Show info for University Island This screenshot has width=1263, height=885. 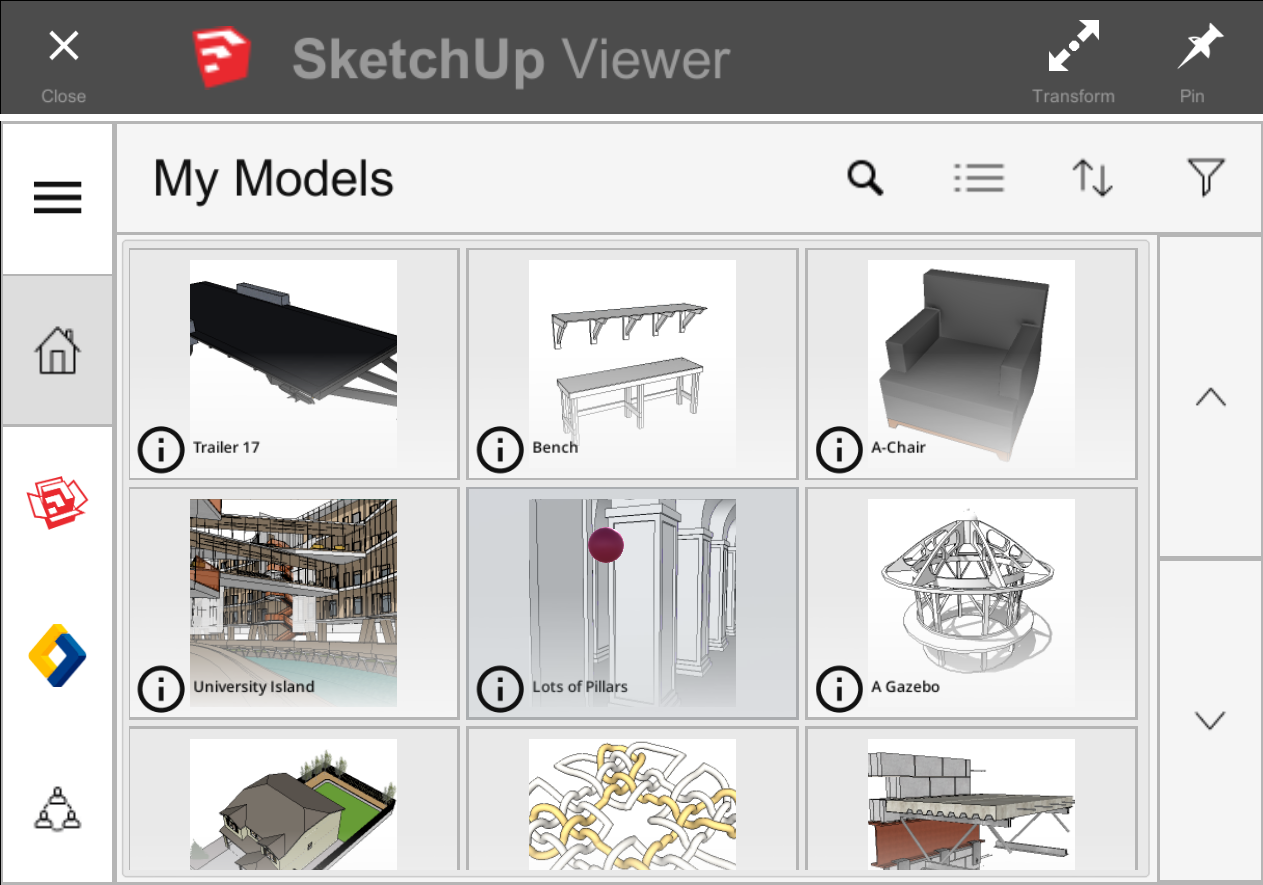click(x=161, y=688)
